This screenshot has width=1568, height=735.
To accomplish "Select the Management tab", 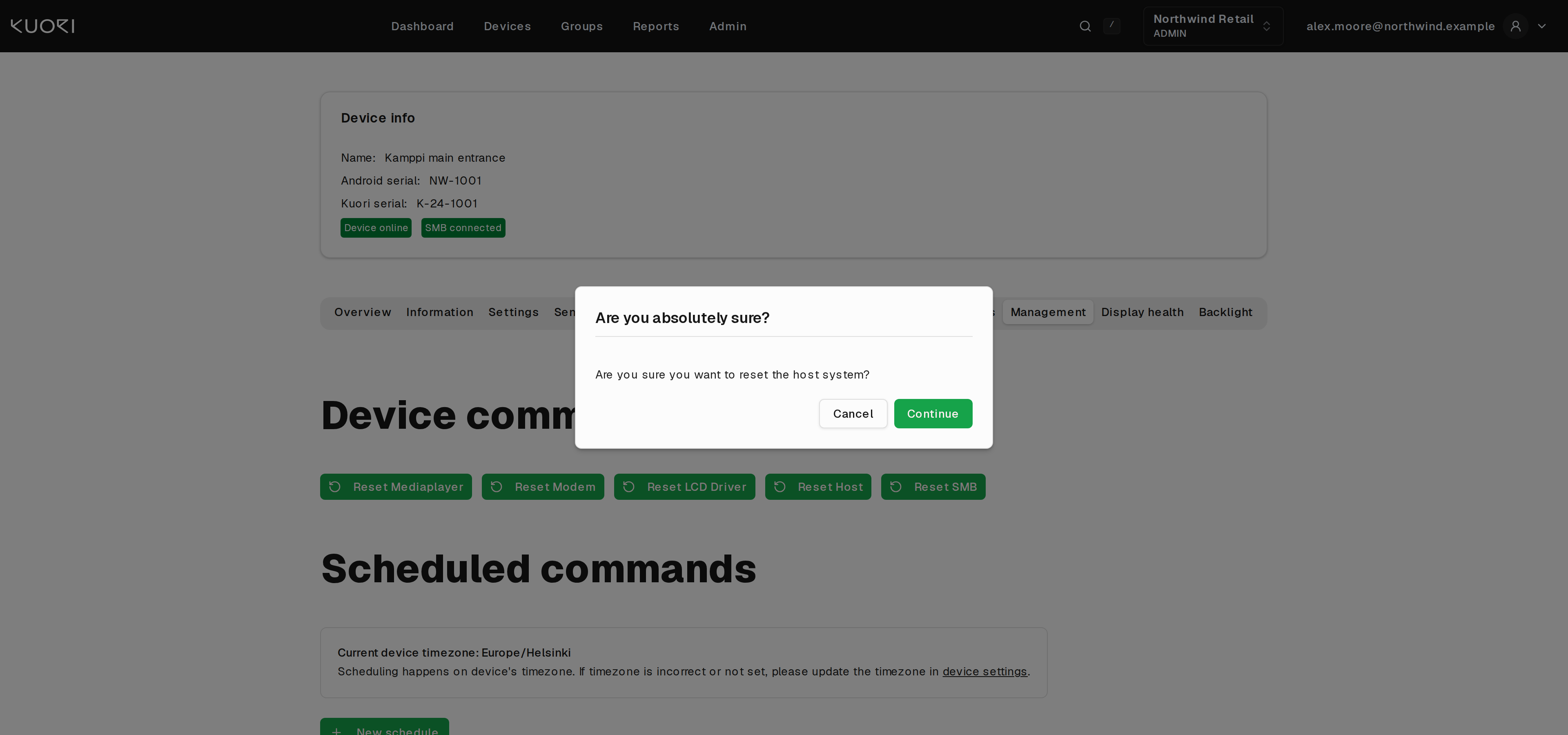I will 1047,312.
